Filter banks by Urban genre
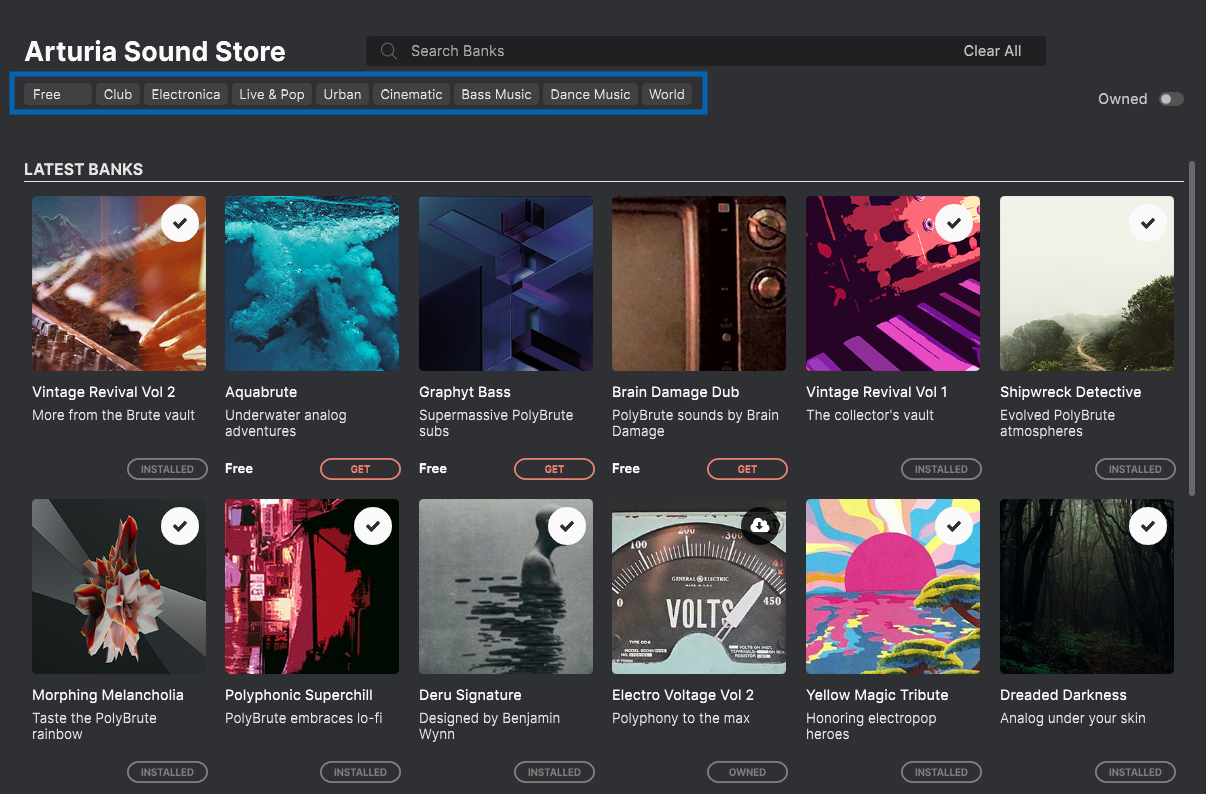 click(342, 94)
